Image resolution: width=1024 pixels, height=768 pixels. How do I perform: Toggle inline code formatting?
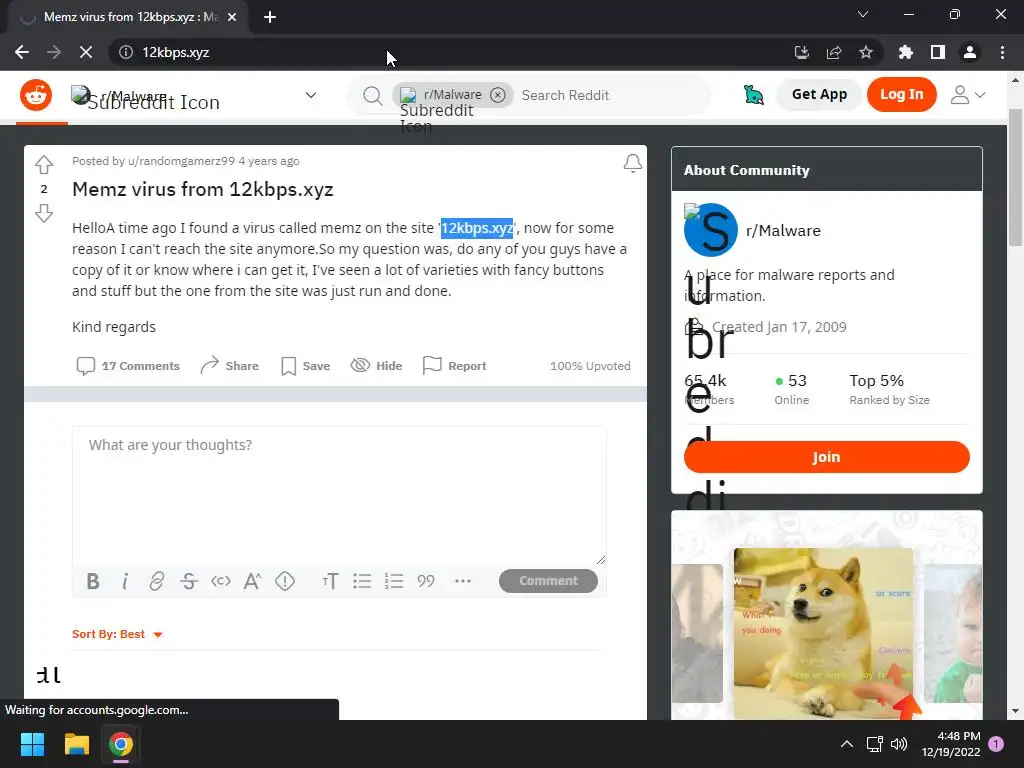(221, 581)
